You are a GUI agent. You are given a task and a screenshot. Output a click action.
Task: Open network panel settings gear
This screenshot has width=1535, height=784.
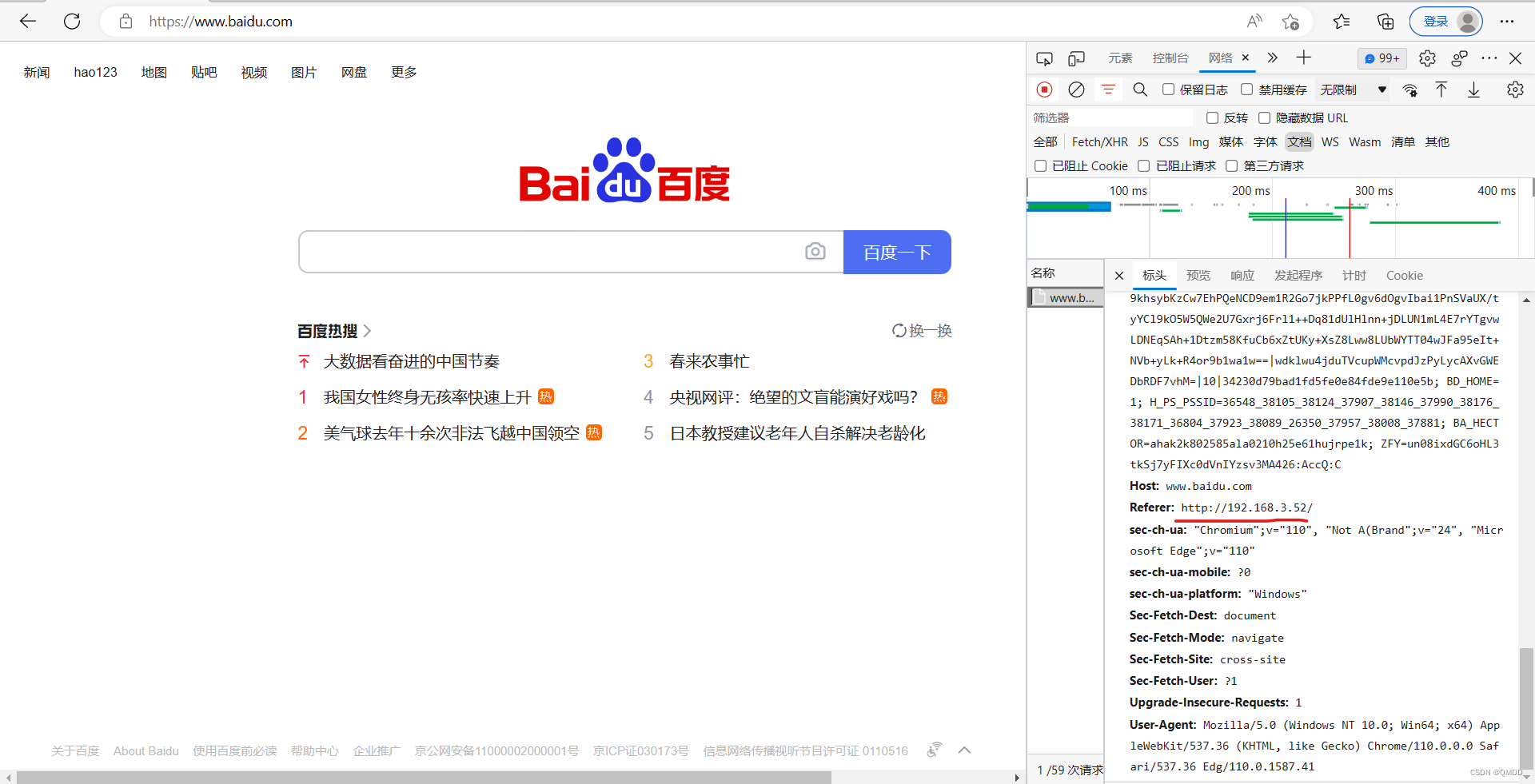pyautogui.click(x=1515, y=90)
